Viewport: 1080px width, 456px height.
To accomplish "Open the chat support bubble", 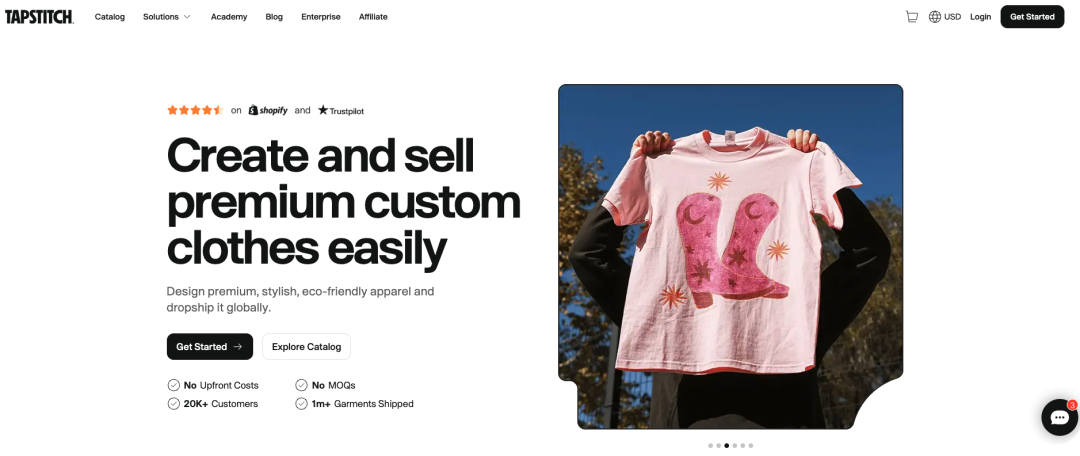I will tap(1059, 417).
